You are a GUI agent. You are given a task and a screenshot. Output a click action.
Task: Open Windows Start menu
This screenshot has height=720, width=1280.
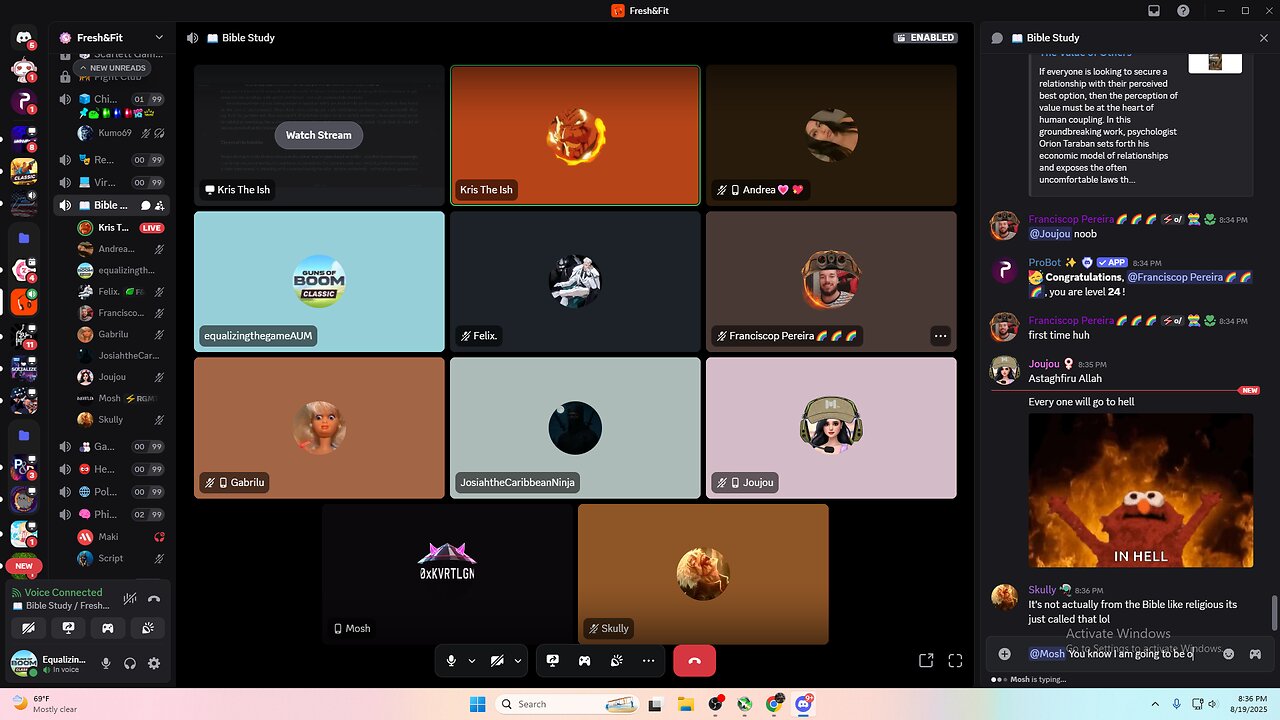(477, 704)
